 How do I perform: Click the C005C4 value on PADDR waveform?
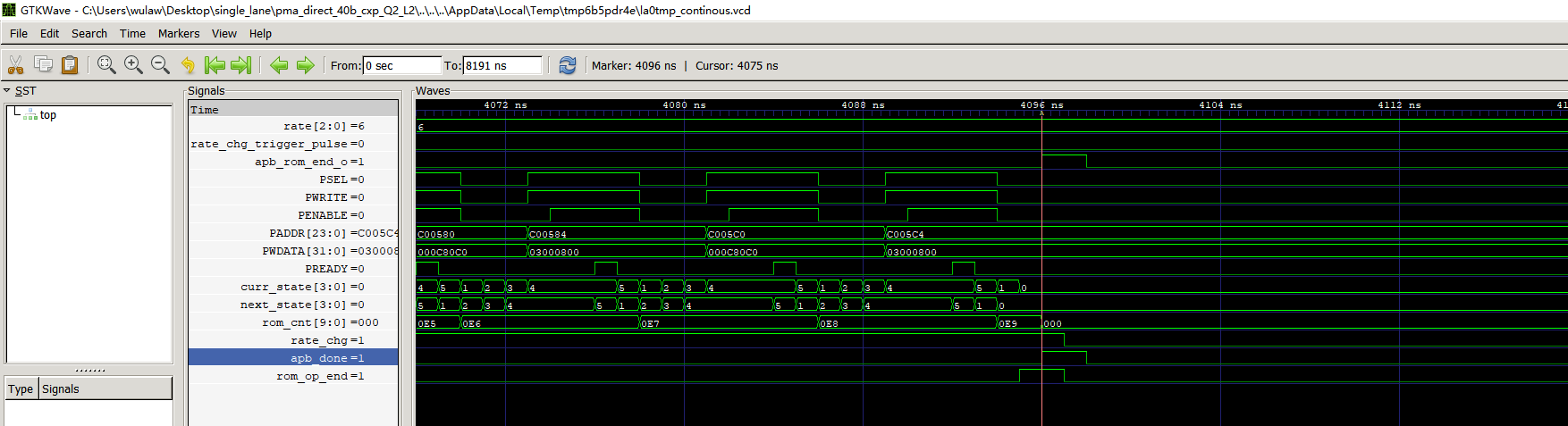click(x=906, y=234)
